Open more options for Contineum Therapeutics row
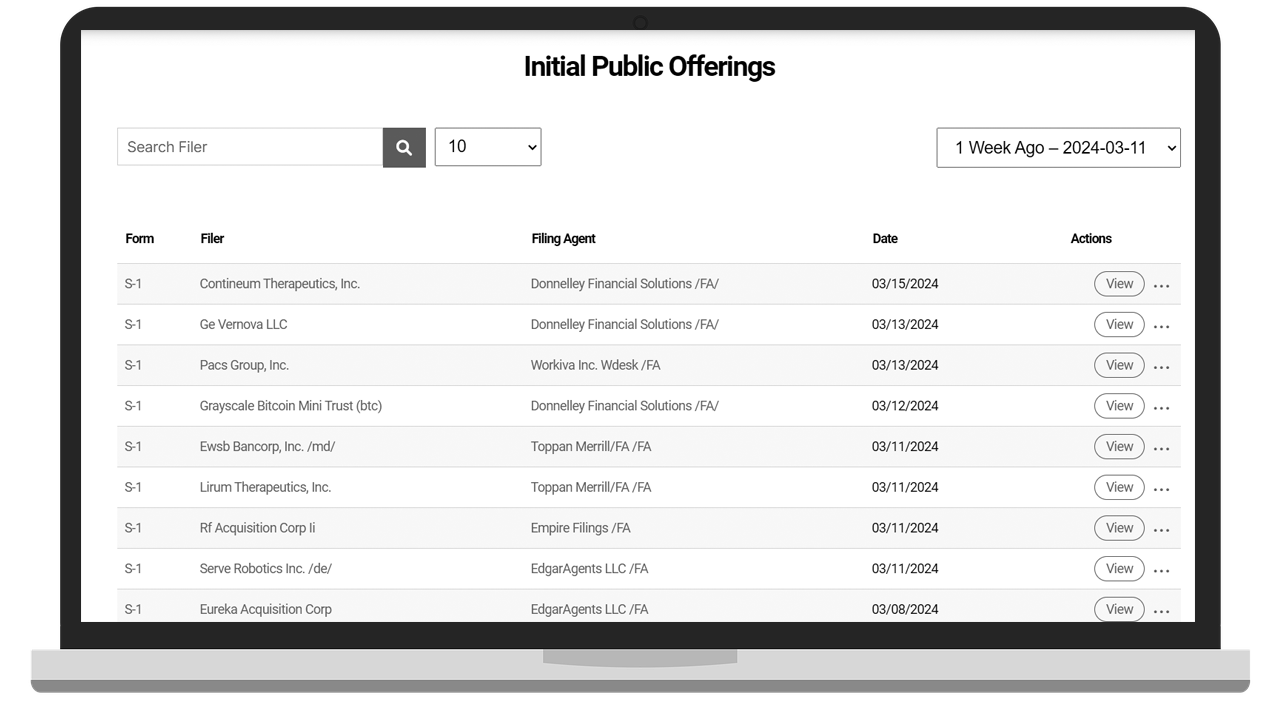This screenshot has width=1280, height=720. pyautogui.click(x=1161, y=285)
